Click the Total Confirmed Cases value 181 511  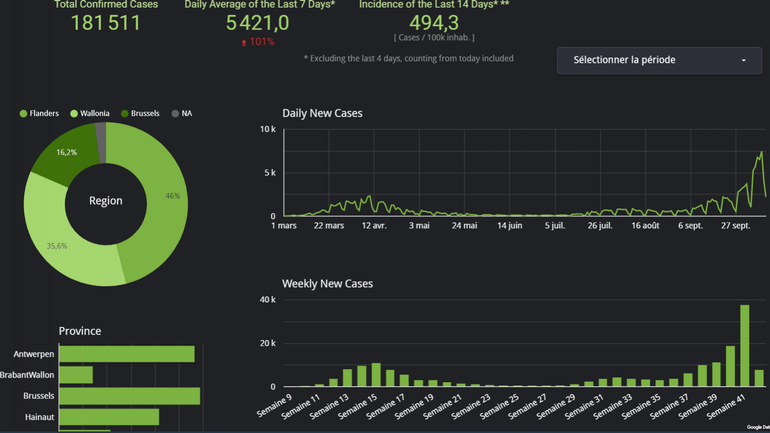tap(106, 23)
